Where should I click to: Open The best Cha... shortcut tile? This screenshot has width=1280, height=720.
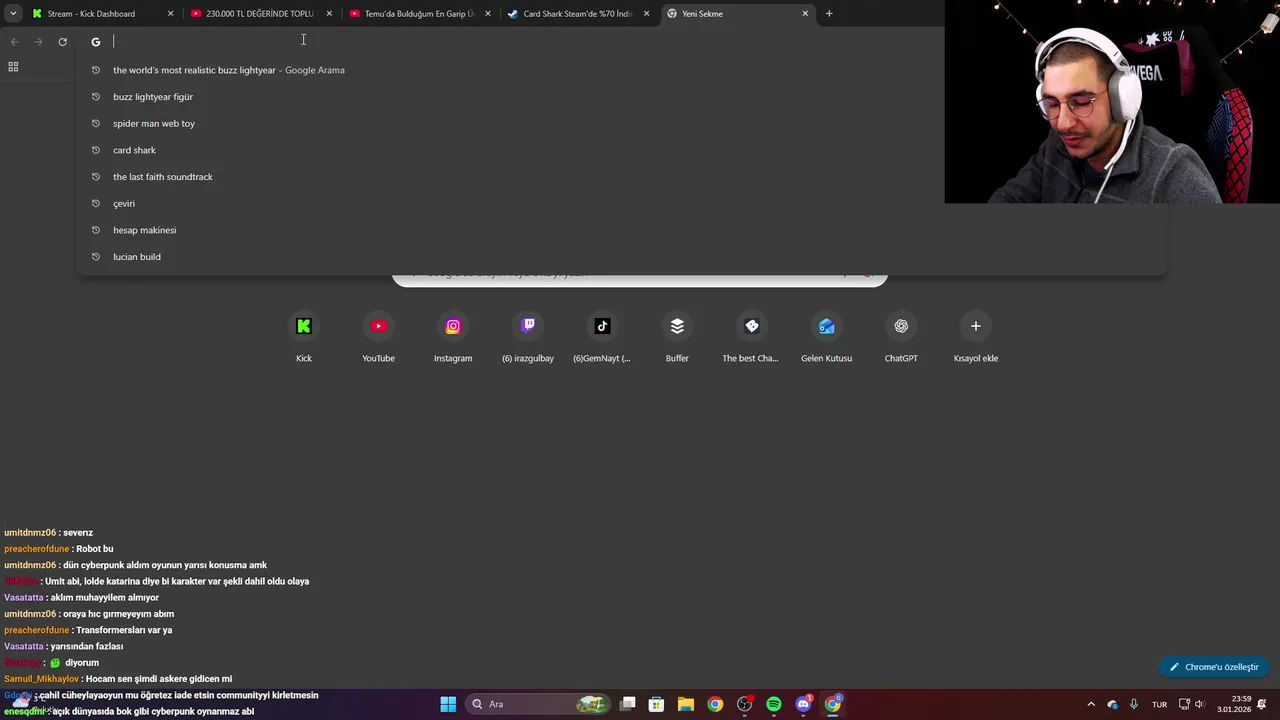pyautogui.click(x=751, y=338)
